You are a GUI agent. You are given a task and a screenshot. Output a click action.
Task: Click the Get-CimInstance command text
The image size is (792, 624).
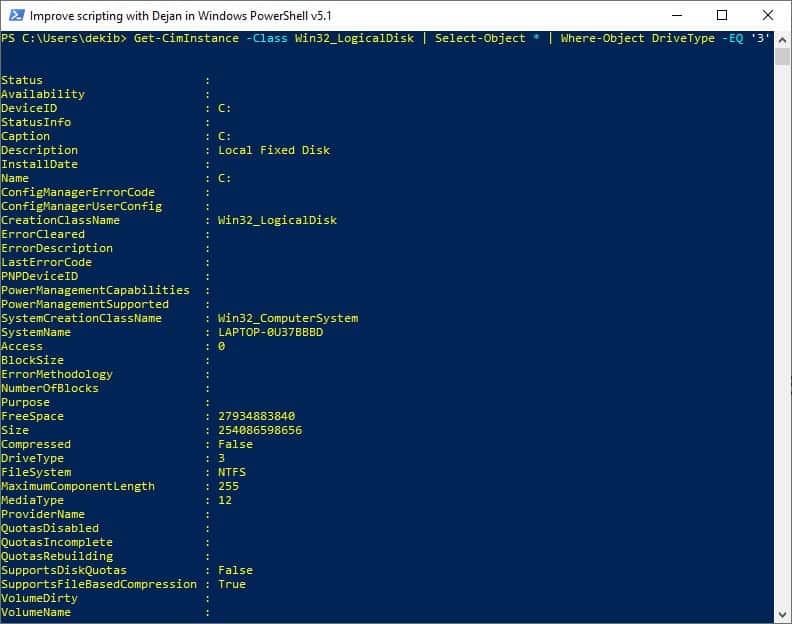(x=186, y=38)
